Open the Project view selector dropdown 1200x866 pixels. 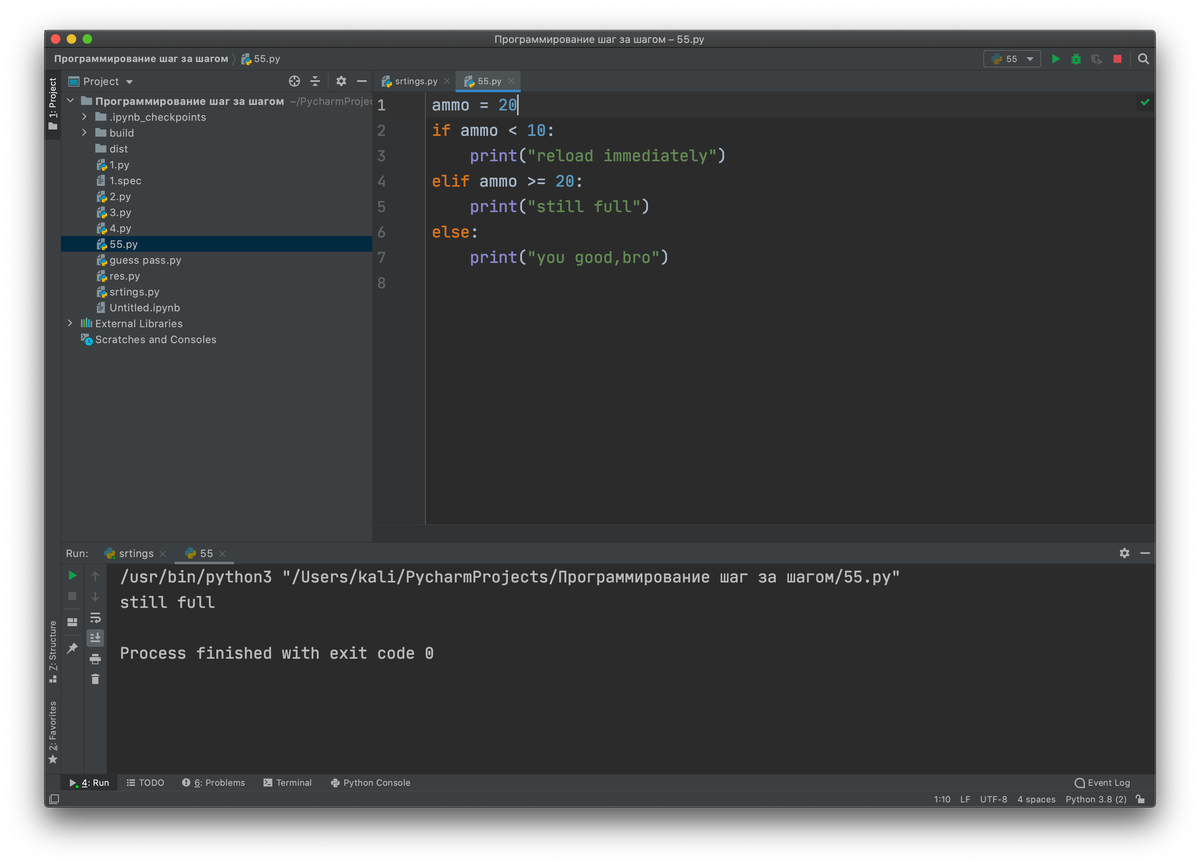pos(101,81)
